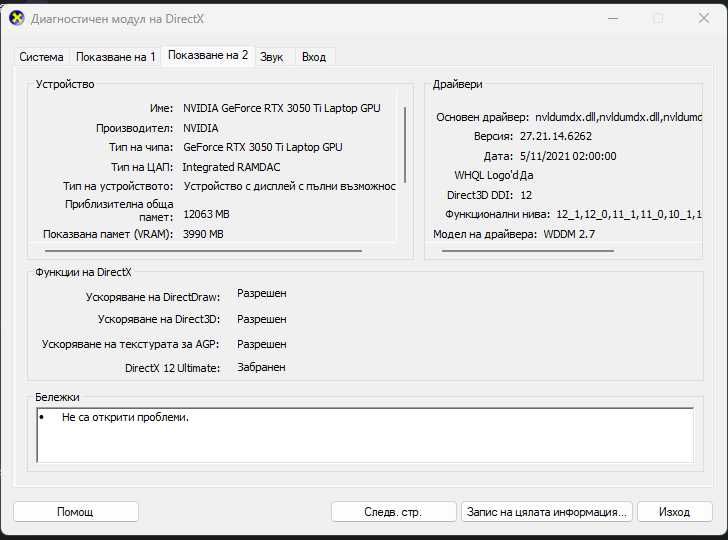
Task: Open the Показване на 1 tab
Action: coord(115,57)
